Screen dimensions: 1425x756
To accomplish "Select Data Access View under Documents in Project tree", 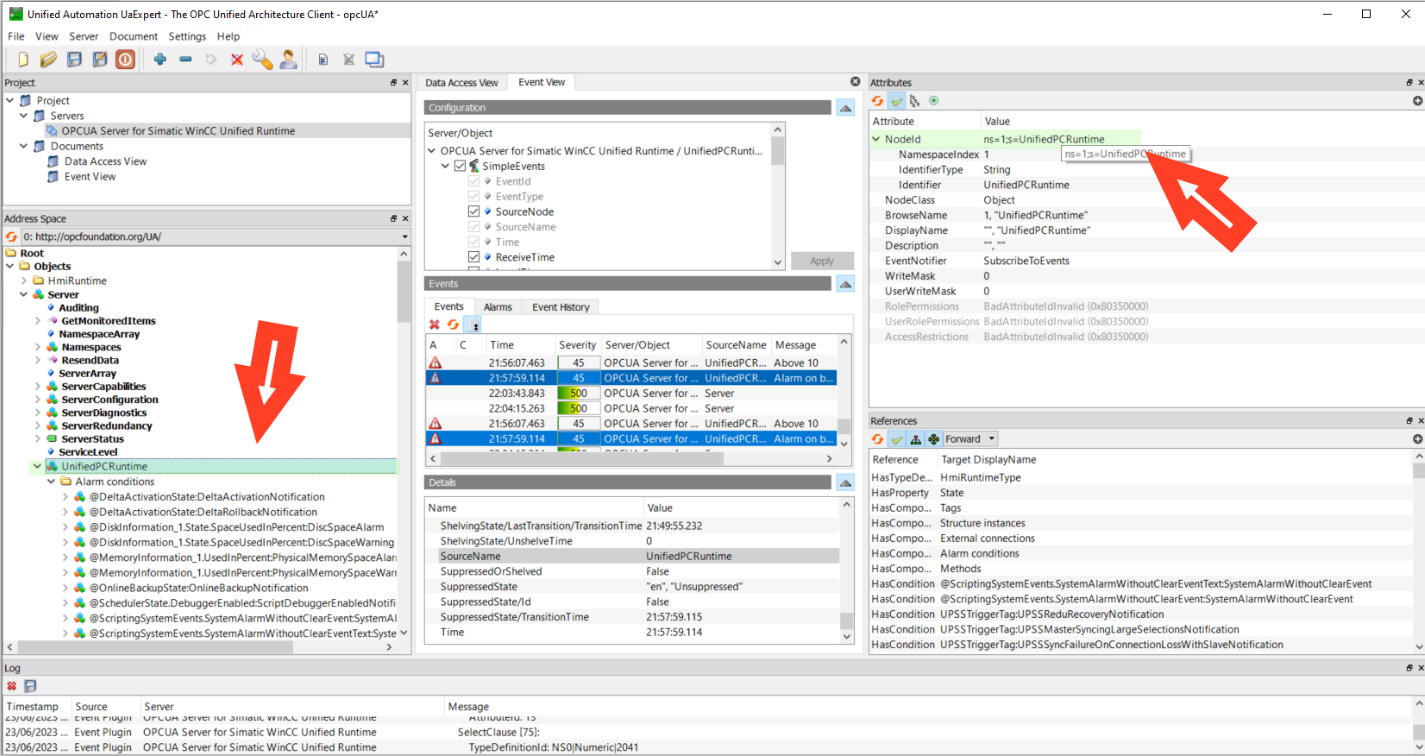I will 105,161.
